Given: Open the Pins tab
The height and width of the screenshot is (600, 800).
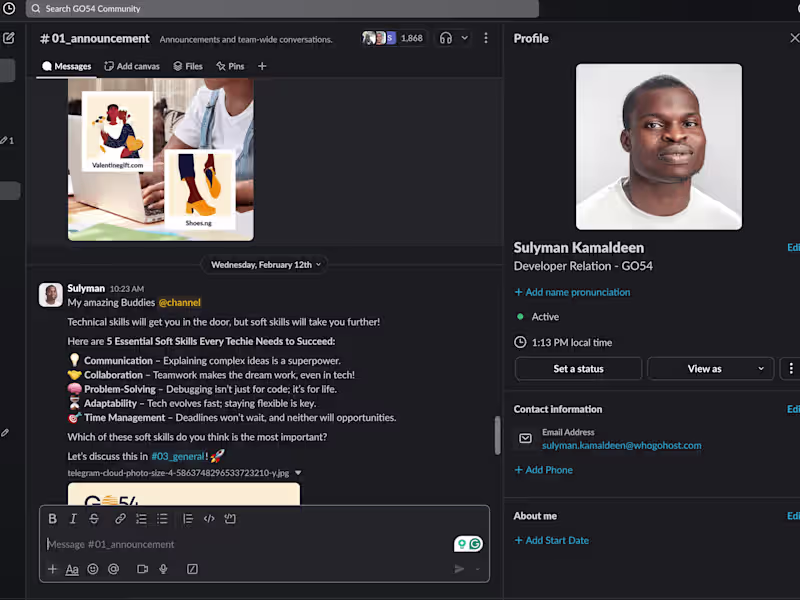Looking at the screenshot, I should [230, 66].
